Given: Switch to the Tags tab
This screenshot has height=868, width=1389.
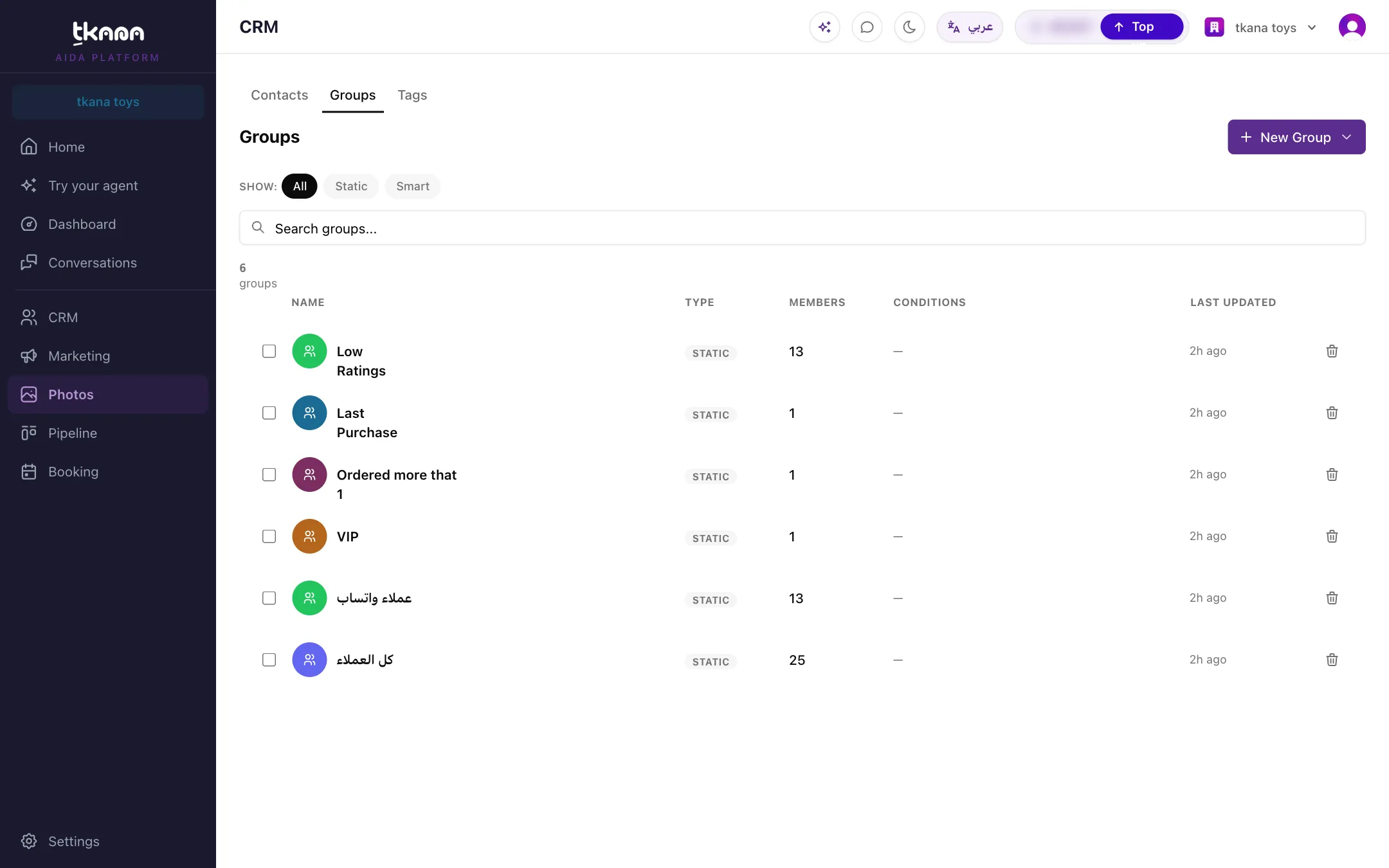Looking at the screenshot, I should (412, 95).
